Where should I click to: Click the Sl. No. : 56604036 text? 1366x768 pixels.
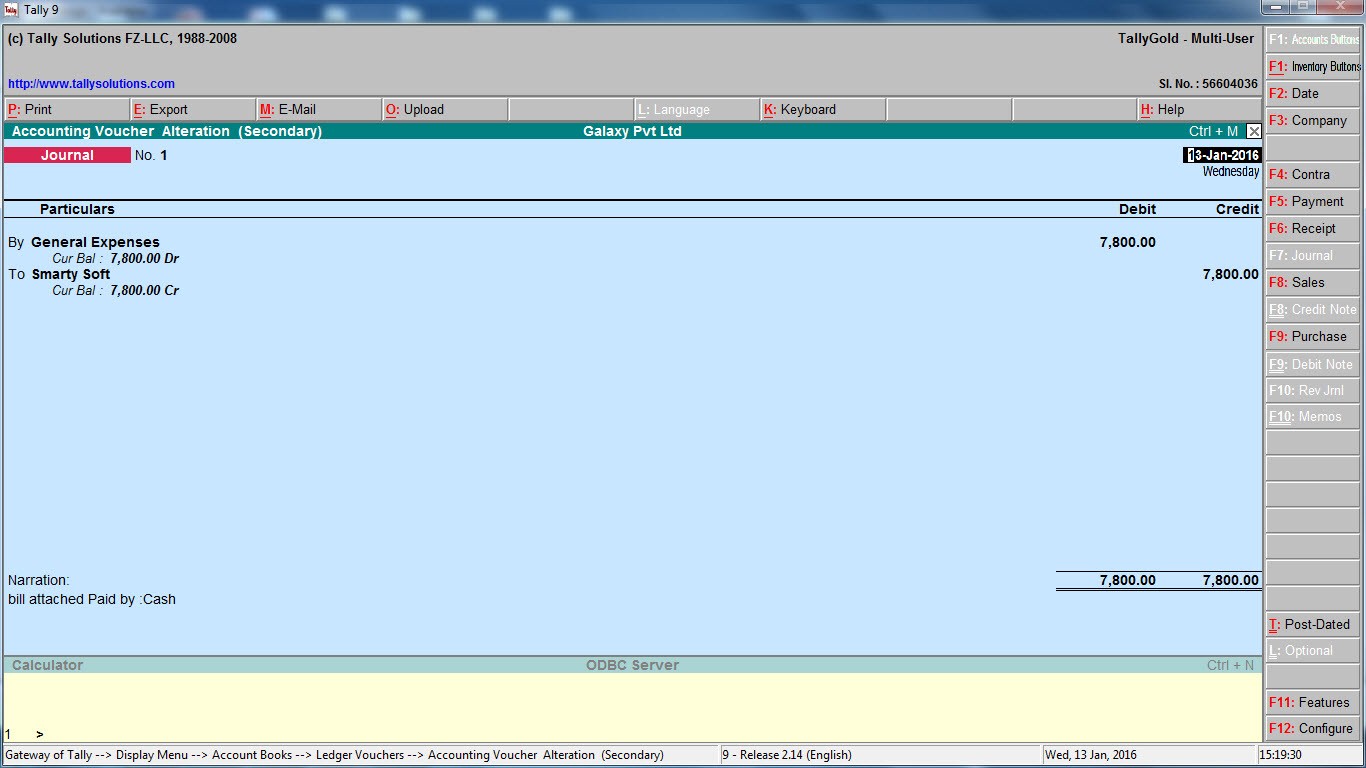click(1208, 84)
